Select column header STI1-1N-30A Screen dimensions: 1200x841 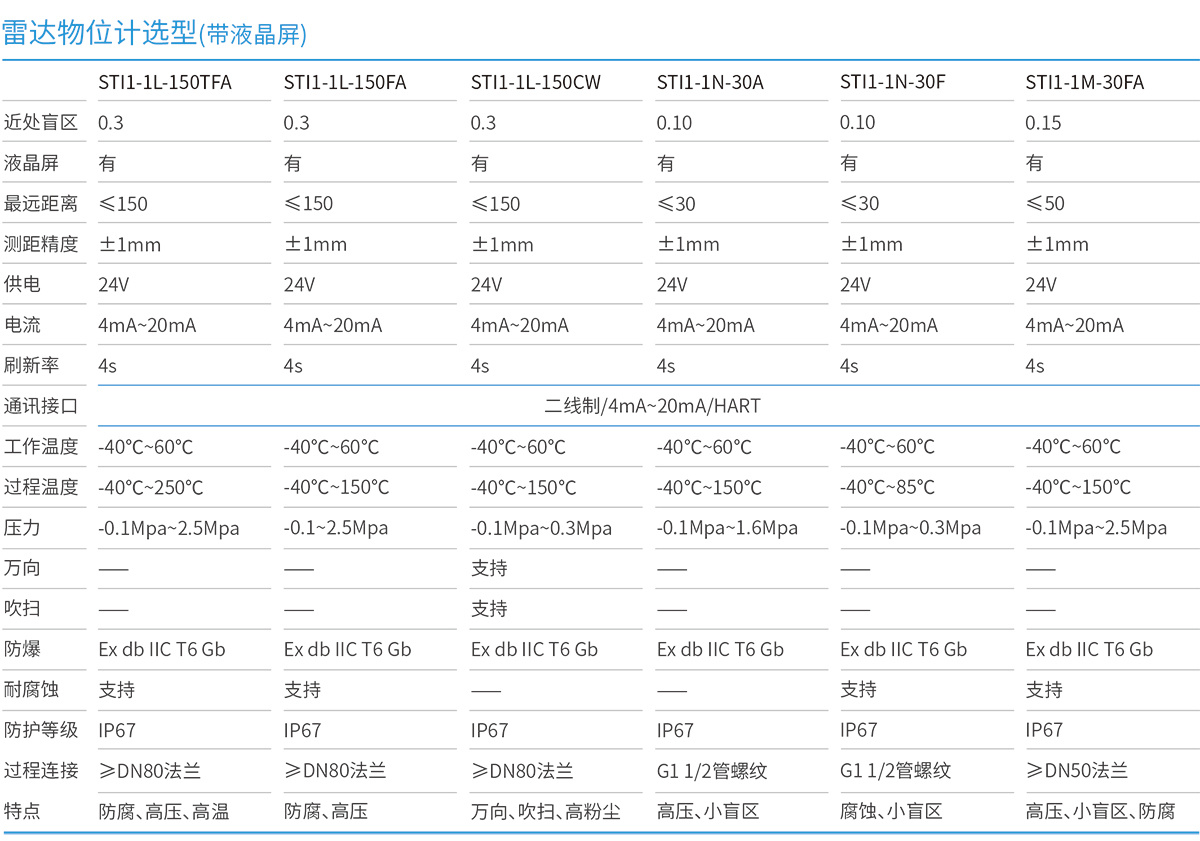710,82
